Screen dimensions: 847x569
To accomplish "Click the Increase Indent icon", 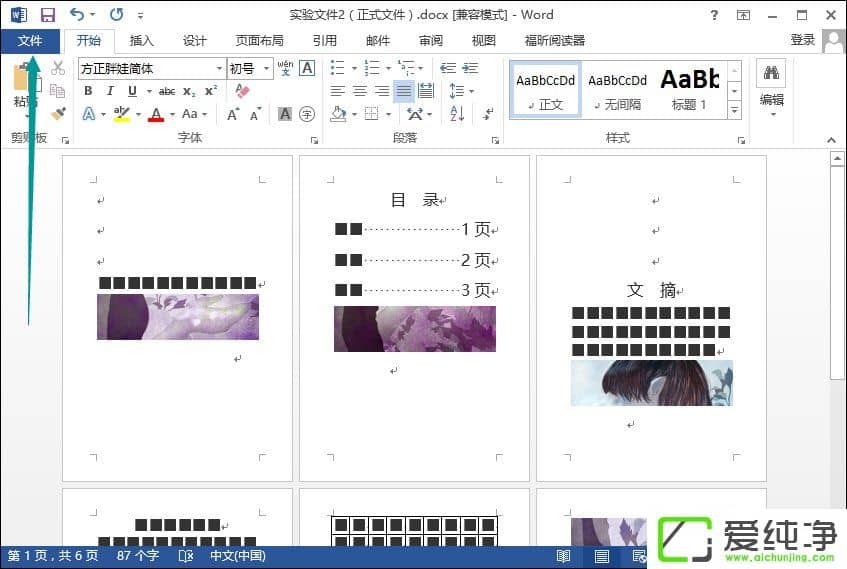I will coord(469,68).
